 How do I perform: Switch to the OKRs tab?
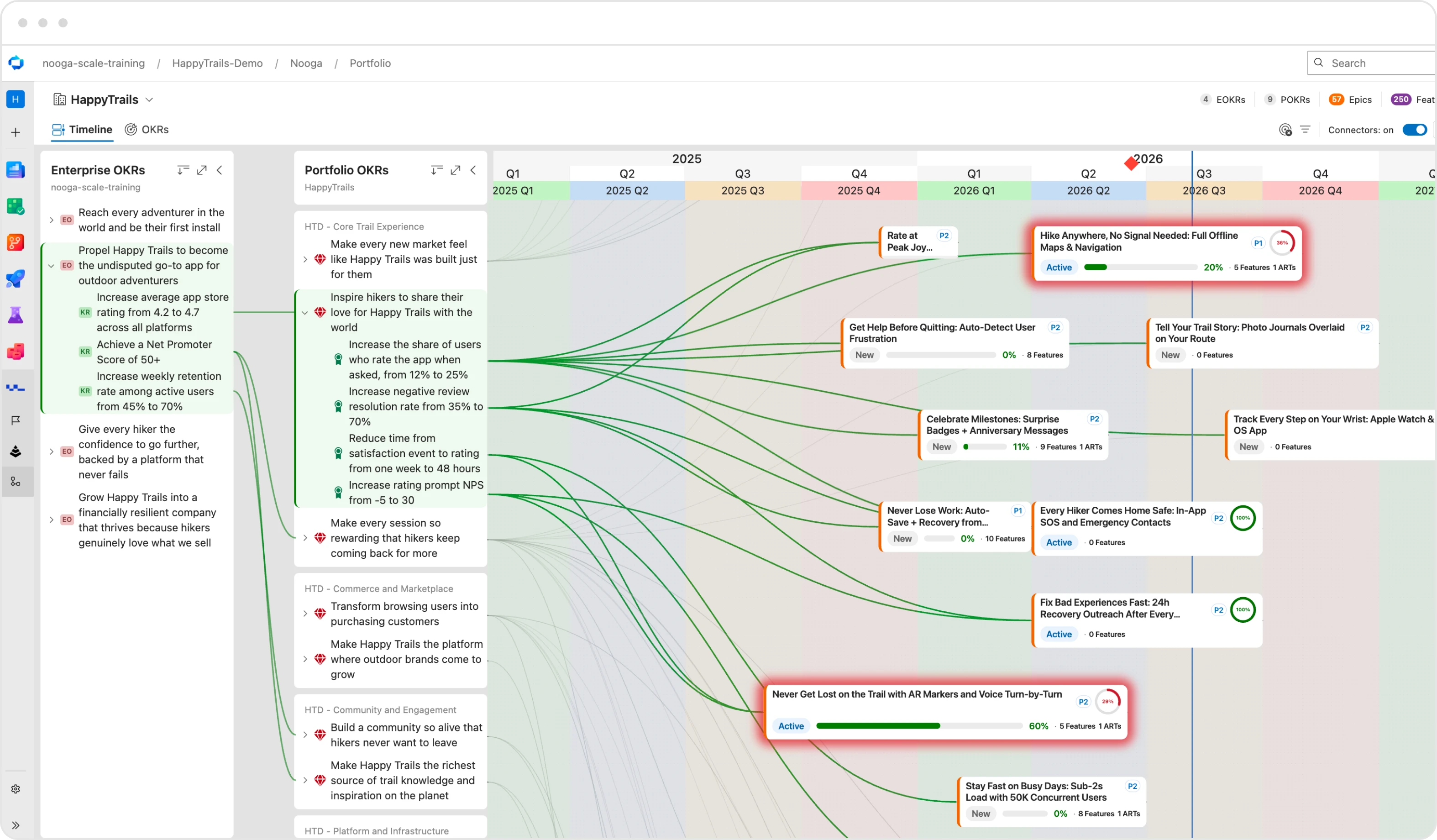147,130
